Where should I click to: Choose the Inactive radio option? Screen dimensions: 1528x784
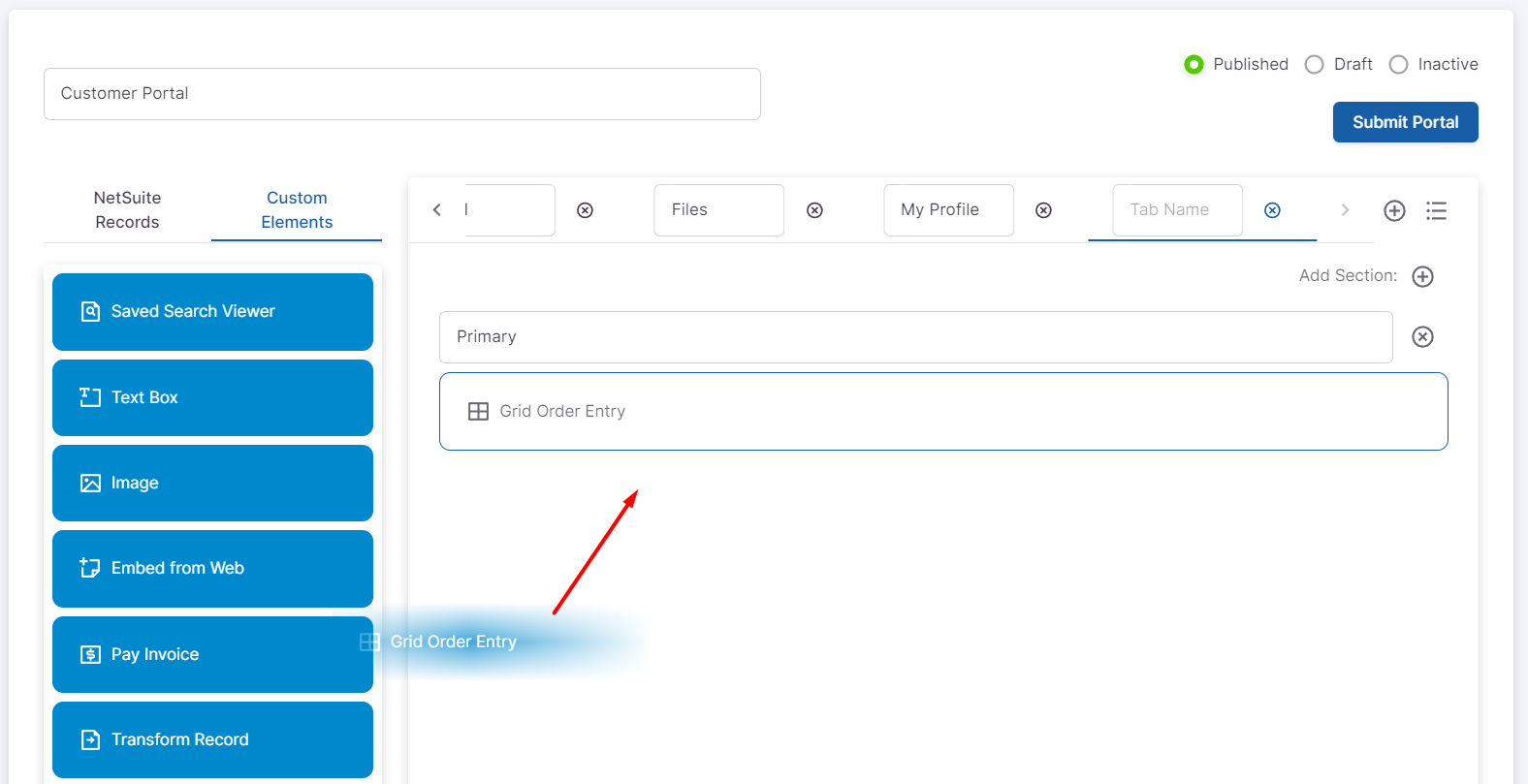point(1398,64)
